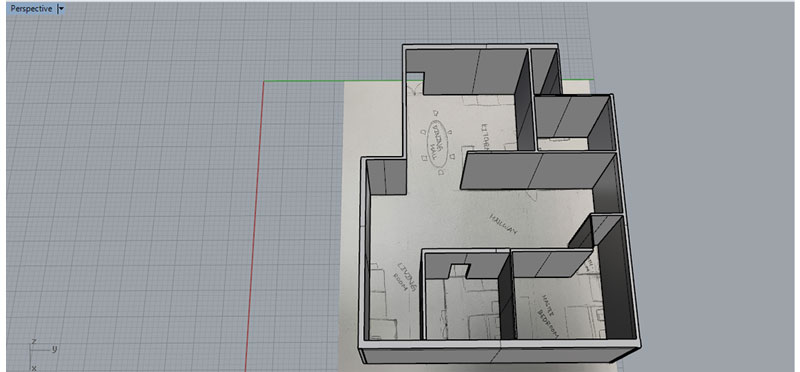The image size is (800, 372).
Task: Click the Perspective viewport title label
Action: [x=31, y=9]
